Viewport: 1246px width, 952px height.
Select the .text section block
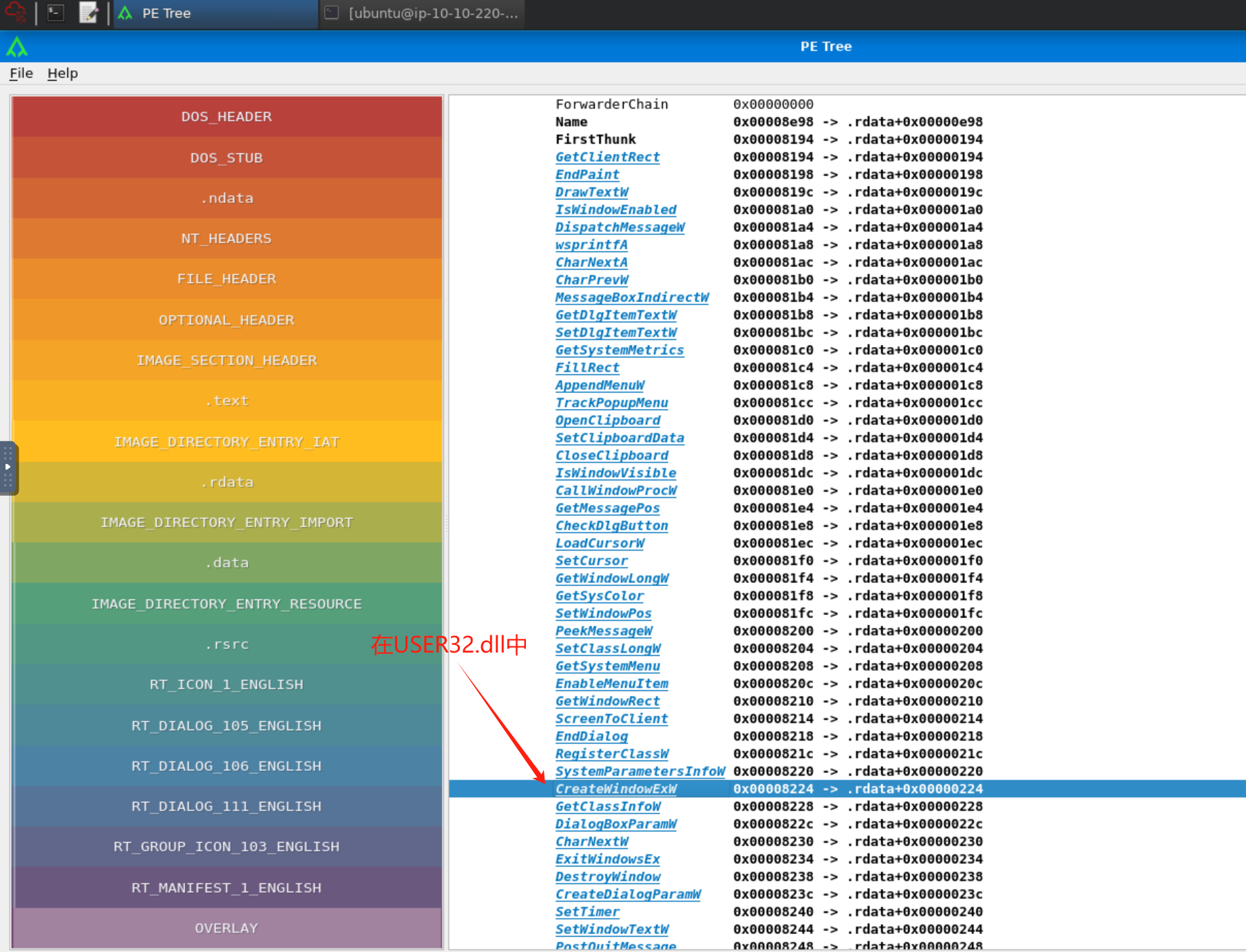(226, 401)
